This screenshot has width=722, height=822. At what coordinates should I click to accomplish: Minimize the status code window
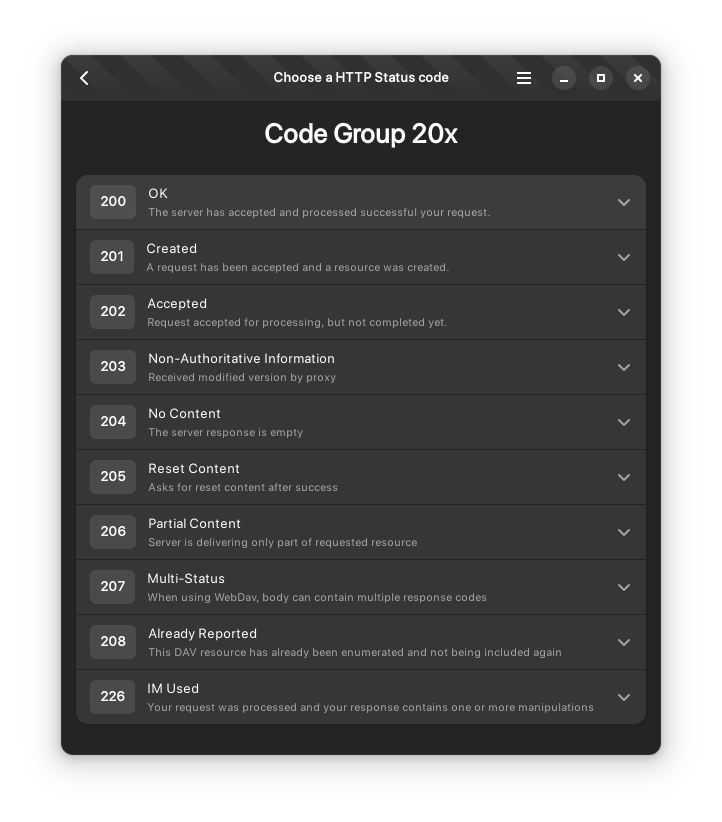coord(564,79)
